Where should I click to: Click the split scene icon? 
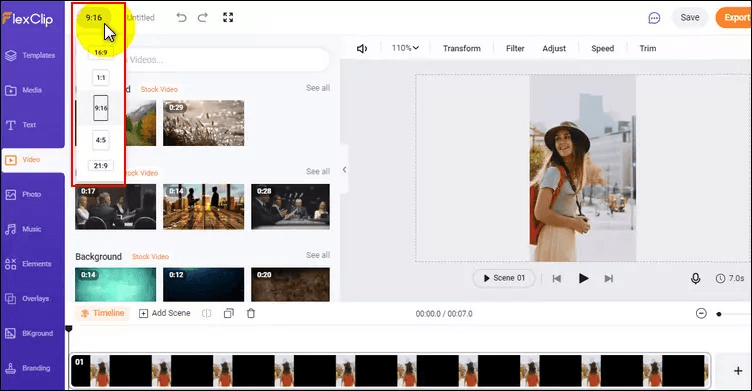coord(207,313)
